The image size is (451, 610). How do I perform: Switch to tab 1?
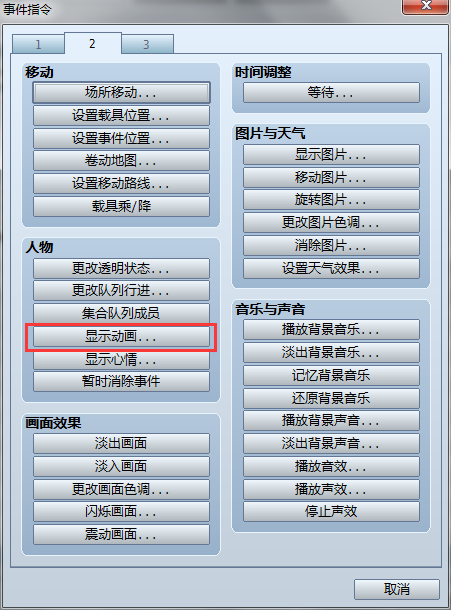pos(38,44)
